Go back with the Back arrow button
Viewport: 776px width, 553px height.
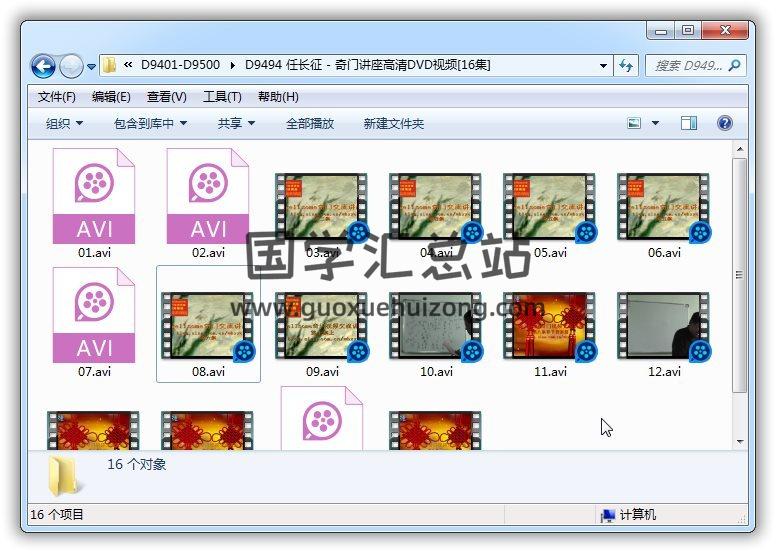click(43, 66)
